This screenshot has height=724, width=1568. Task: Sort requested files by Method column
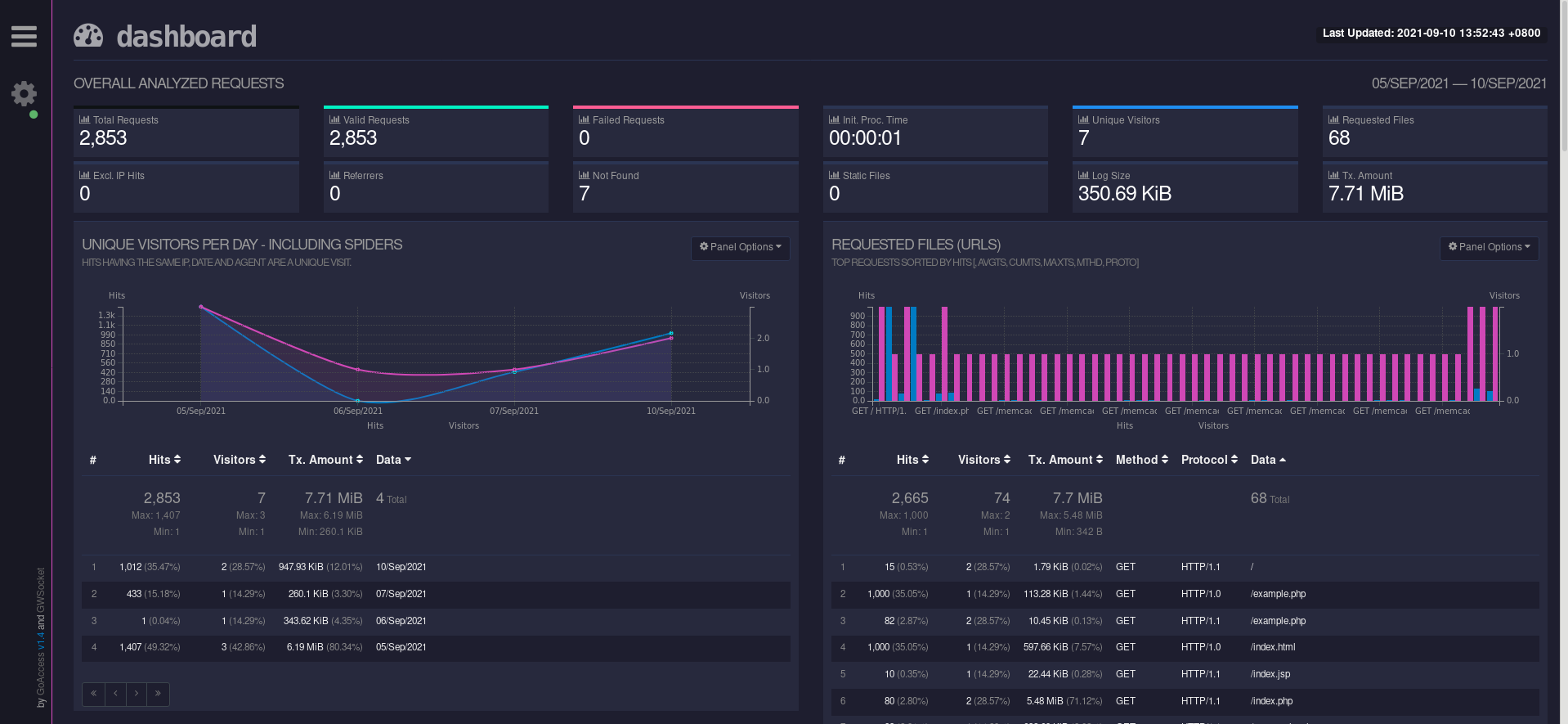1142,460
